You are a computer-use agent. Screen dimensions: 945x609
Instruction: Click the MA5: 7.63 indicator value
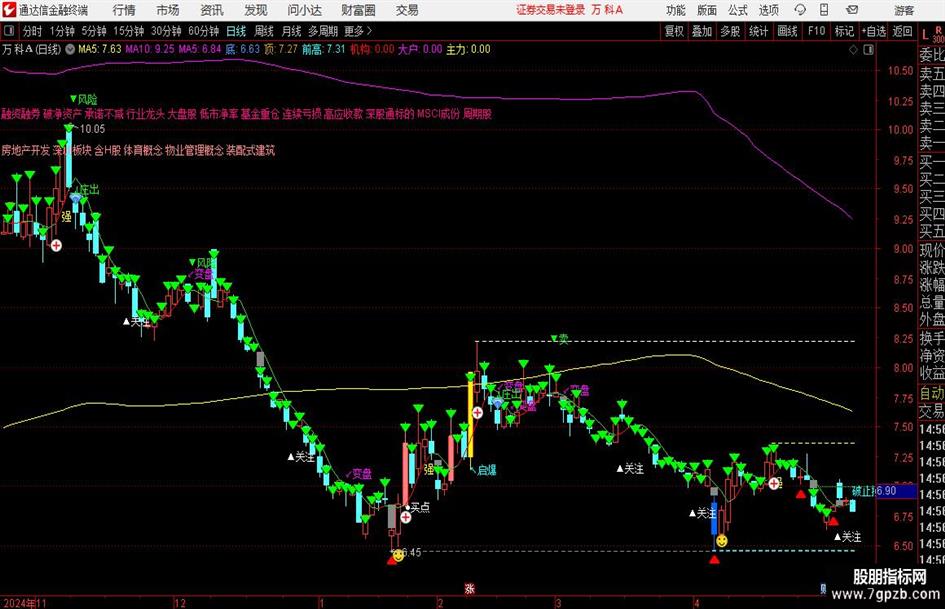click(99, 49)
